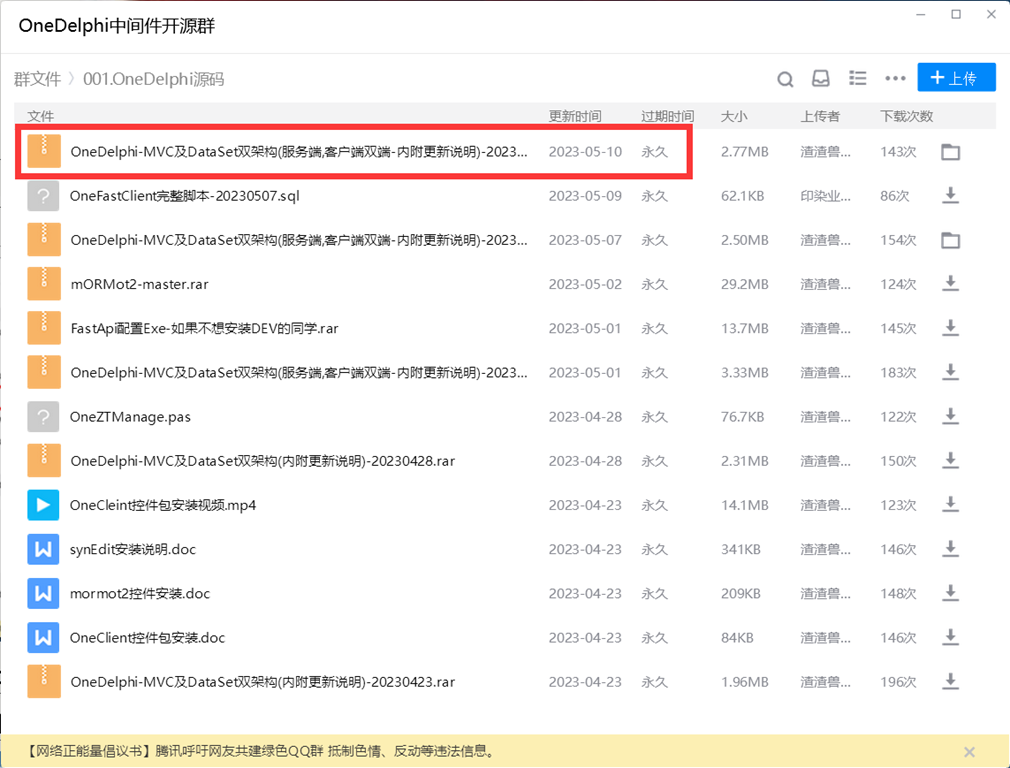Select file name OneFastClient完整脚本-20230507.sql
Viewport: 1010px width, 768px height.
pos(184,196)
